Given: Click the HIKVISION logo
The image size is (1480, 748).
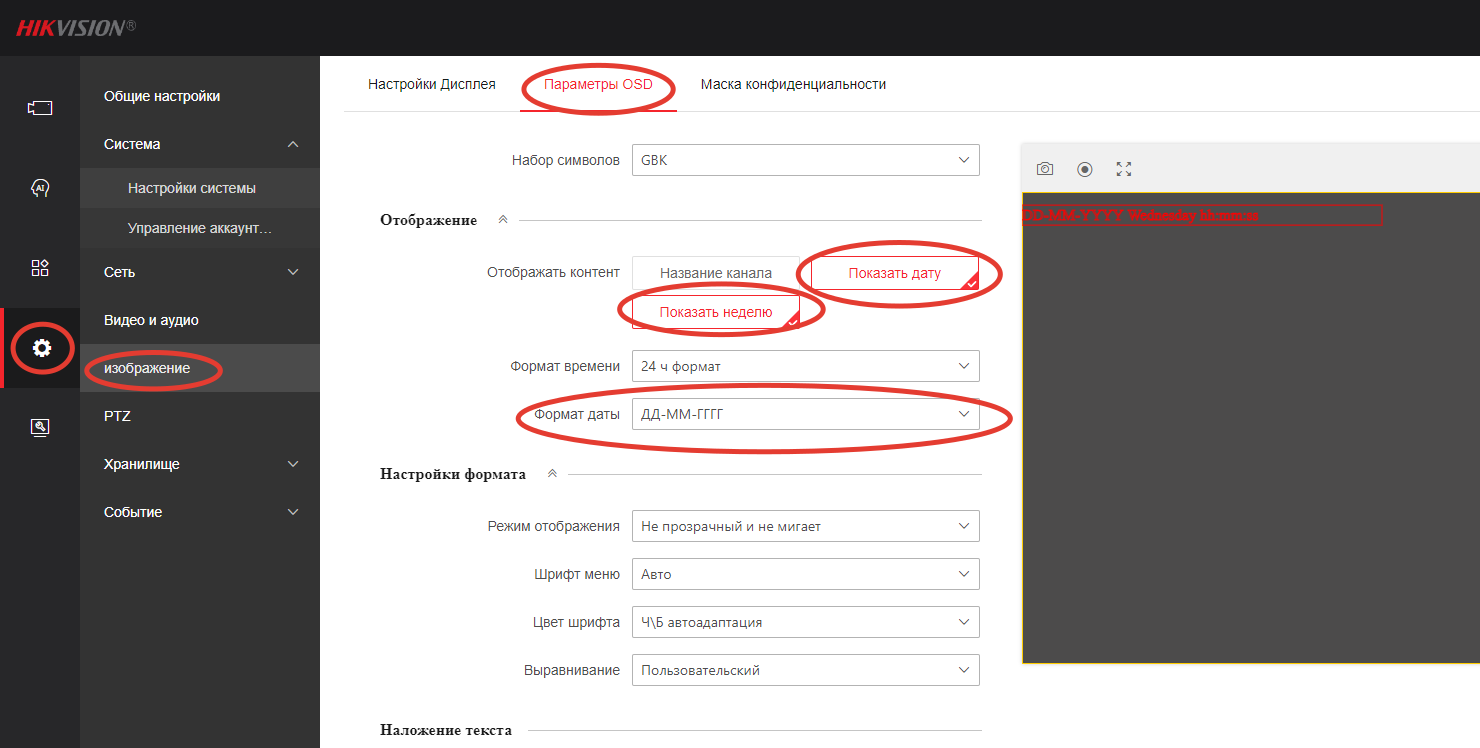Looking at the screenshot, I should coord(76,27).
